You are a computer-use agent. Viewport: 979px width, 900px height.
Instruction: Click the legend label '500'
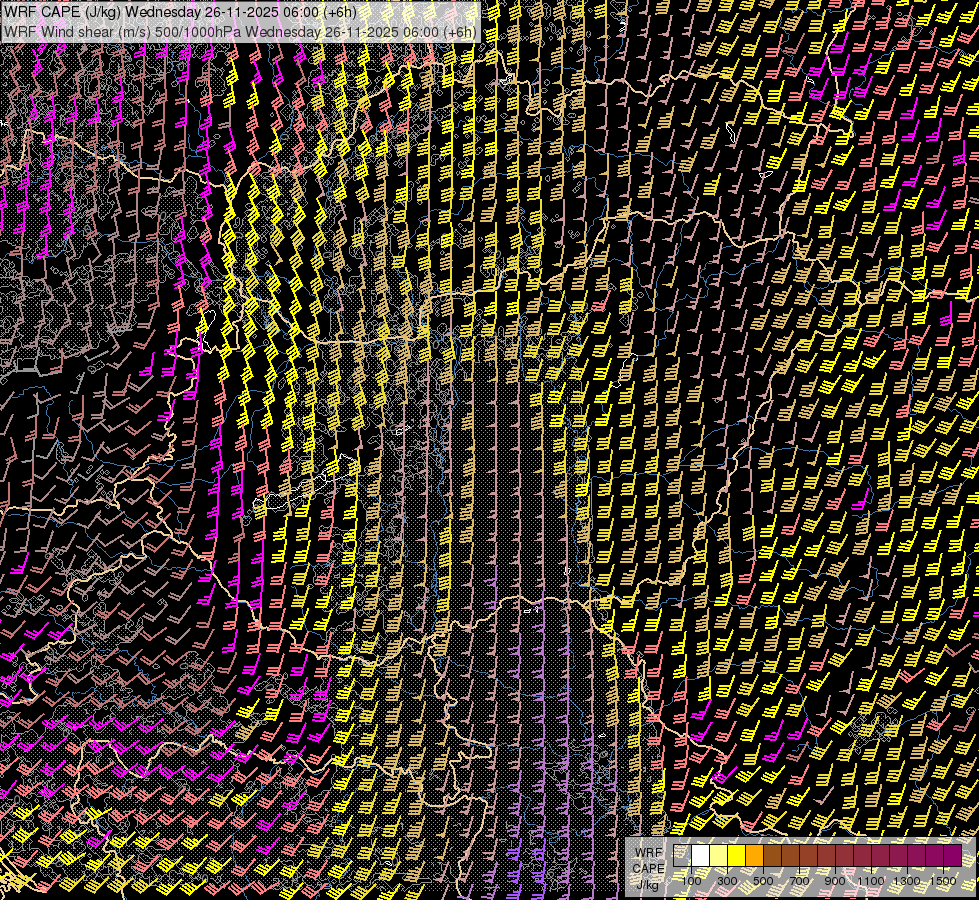[x=763, y=881]
